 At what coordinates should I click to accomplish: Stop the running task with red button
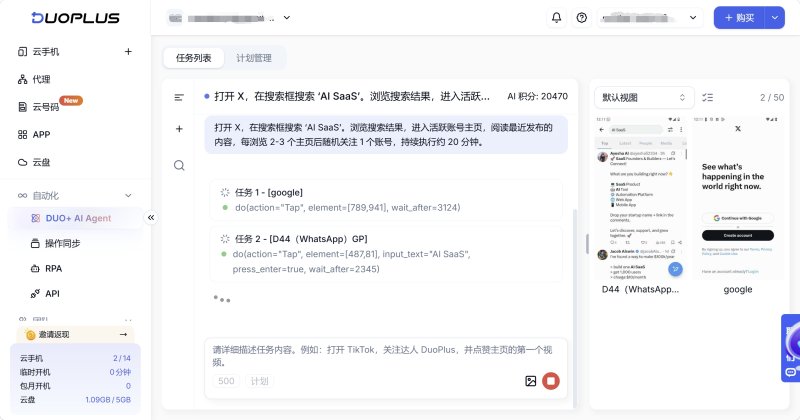tap(551, 381)
